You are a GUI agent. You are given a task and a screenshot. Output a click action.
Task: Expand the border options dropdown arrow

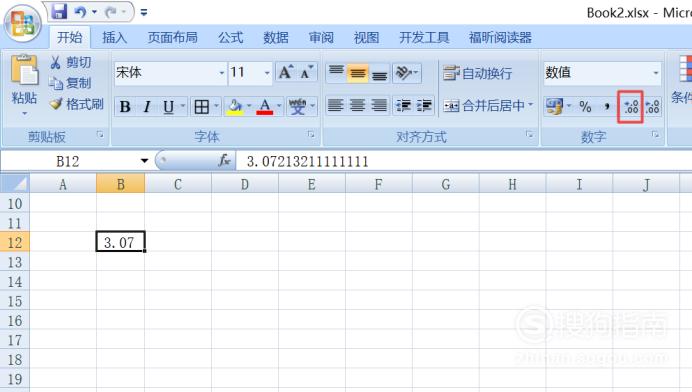(x=216, y=106)
